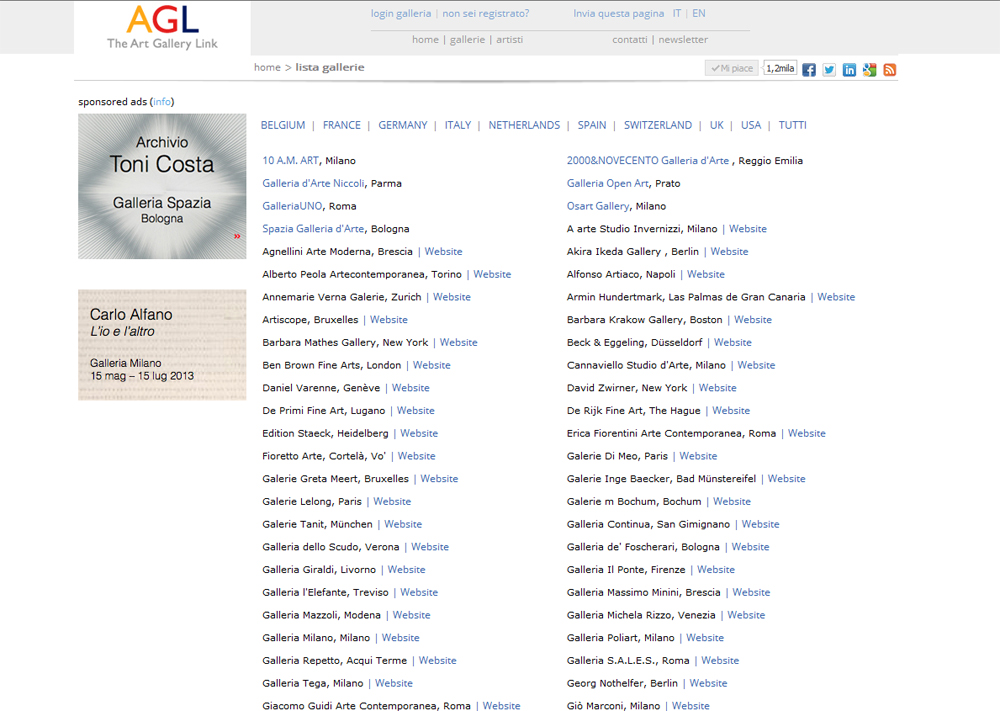Share page via Google icon
Viewport: 1000px width, 711px height.
coord(869,70)
